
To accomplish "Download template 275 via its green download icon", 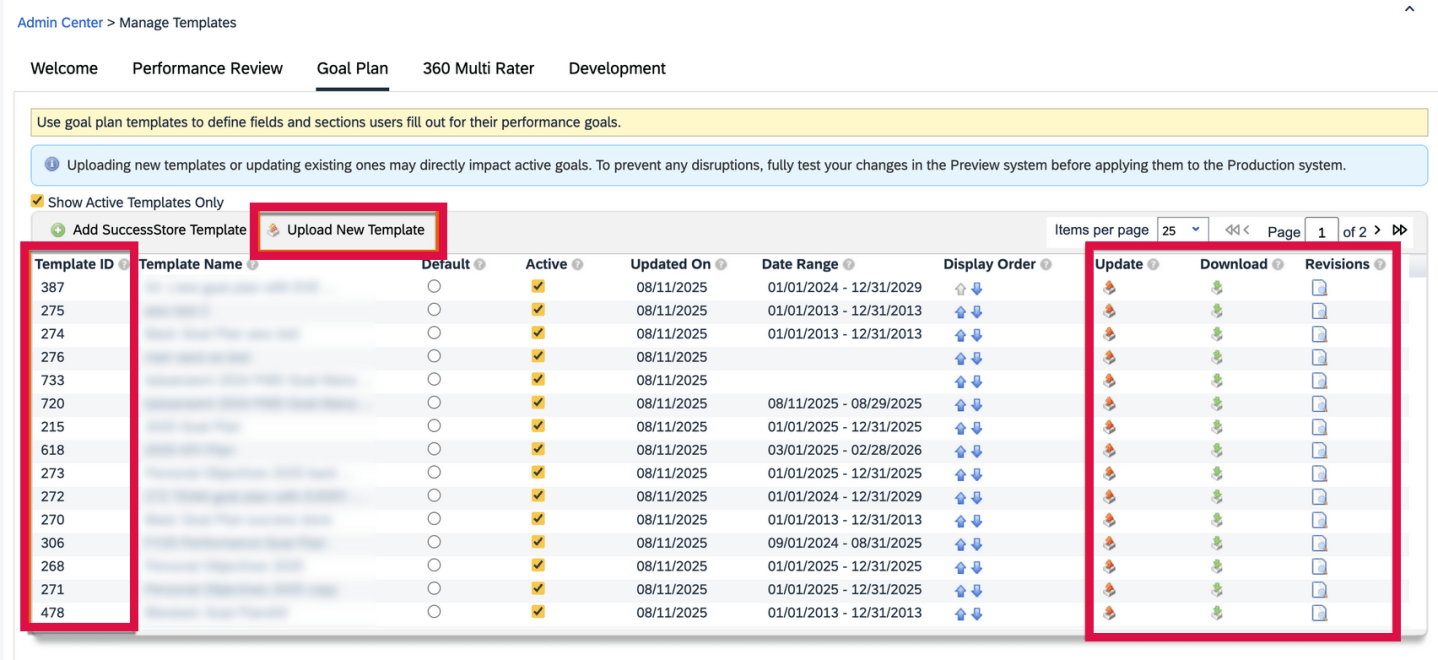I will [1217, 311].
